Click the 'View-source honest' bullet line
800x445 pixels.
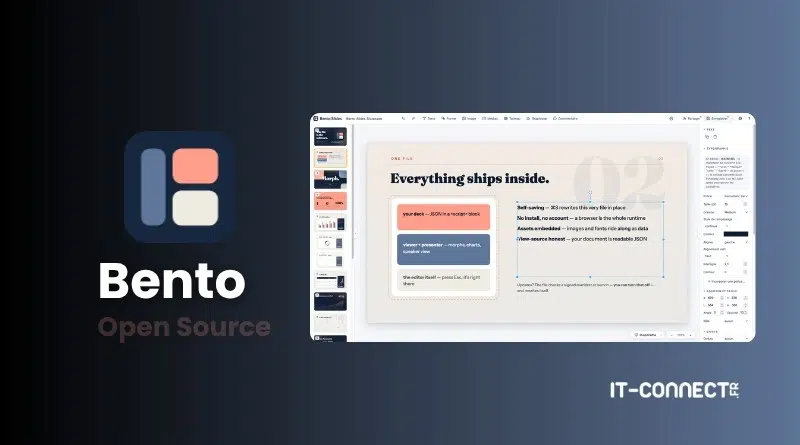(582, 239)
